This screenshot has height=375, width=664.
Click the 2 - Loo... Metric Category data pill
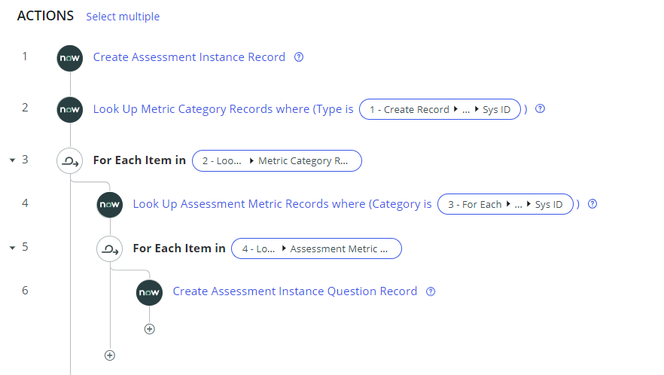click(277, 161)
